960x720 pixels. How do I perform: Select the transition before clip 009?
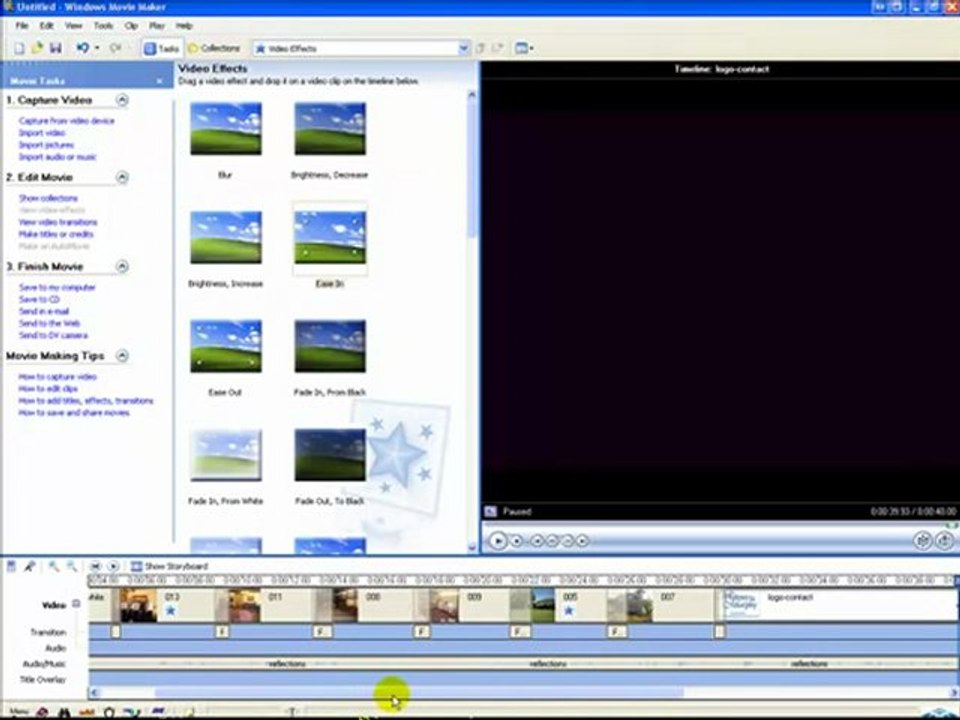click(421, 631)
